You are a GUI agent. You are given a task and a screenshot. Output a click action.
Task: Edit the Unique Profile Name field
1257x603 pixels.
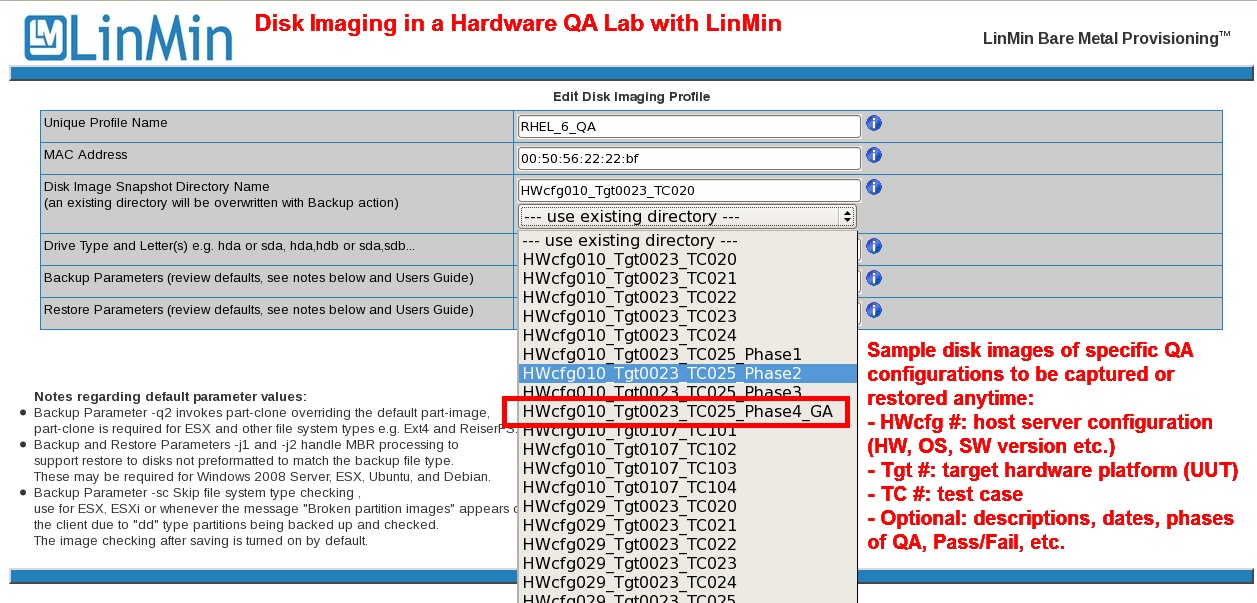[x=689, y=126]
